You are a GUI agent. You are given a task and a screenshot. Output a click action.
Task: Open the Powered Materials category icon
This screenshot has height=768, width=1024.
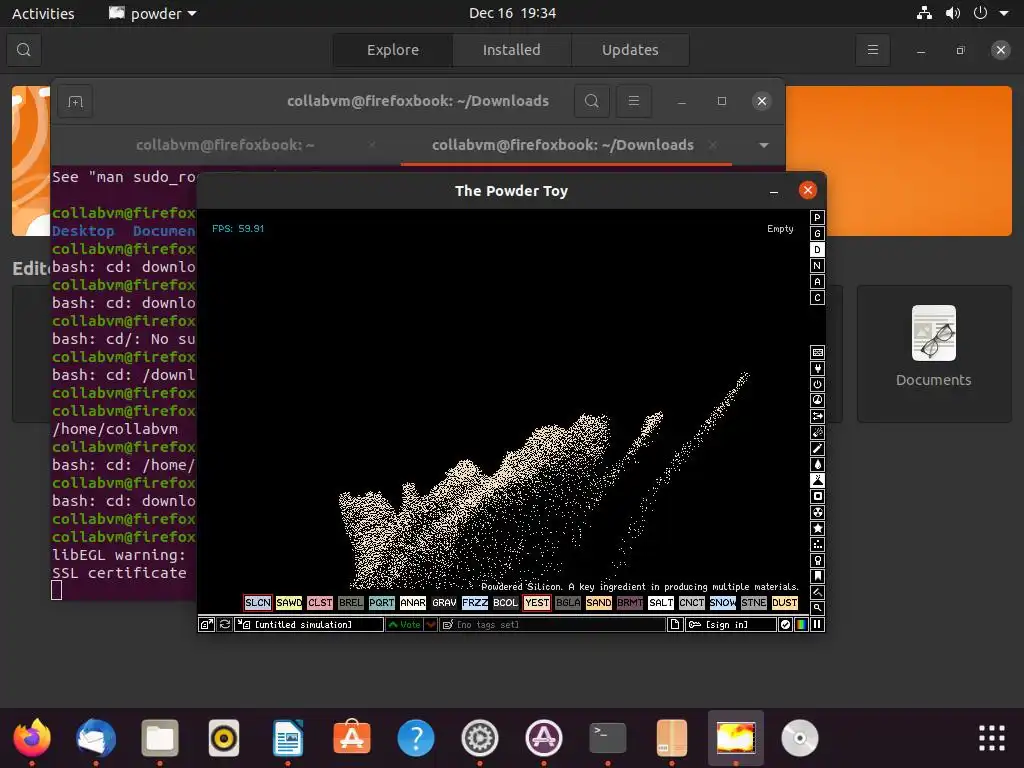(817, 385)
